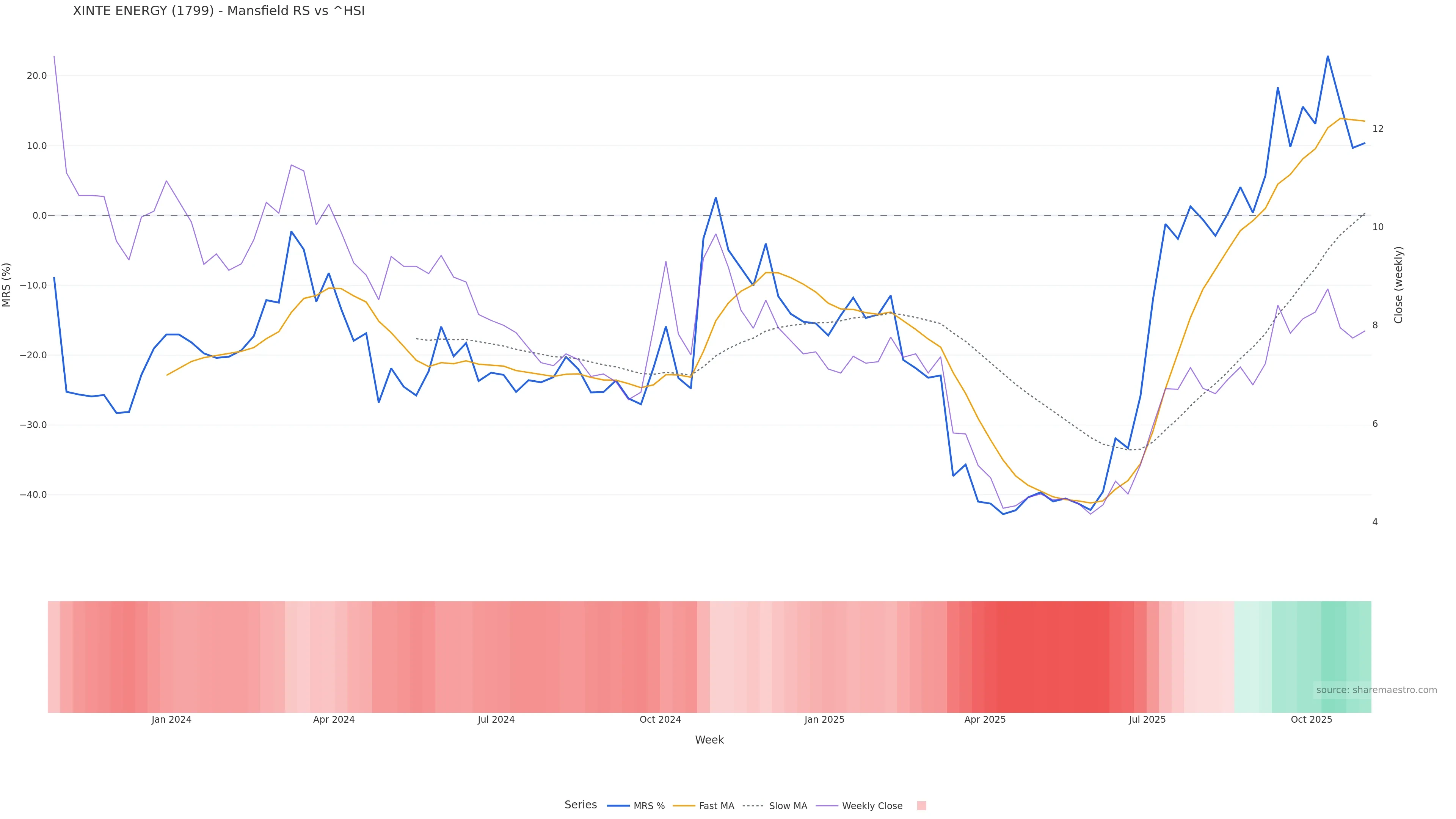Click the MRS (%) y-axis title
Image resolution: width=1456 pixels, height=819 pixels.
pos(7,284)
